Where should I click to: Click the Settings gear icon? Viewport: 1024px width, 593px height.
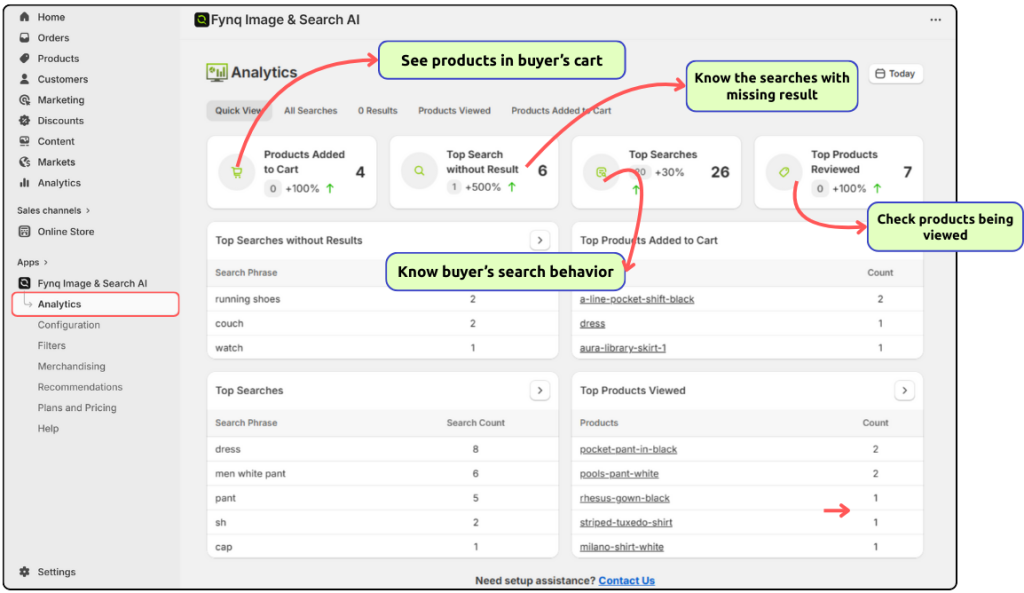tap(24, 571)
